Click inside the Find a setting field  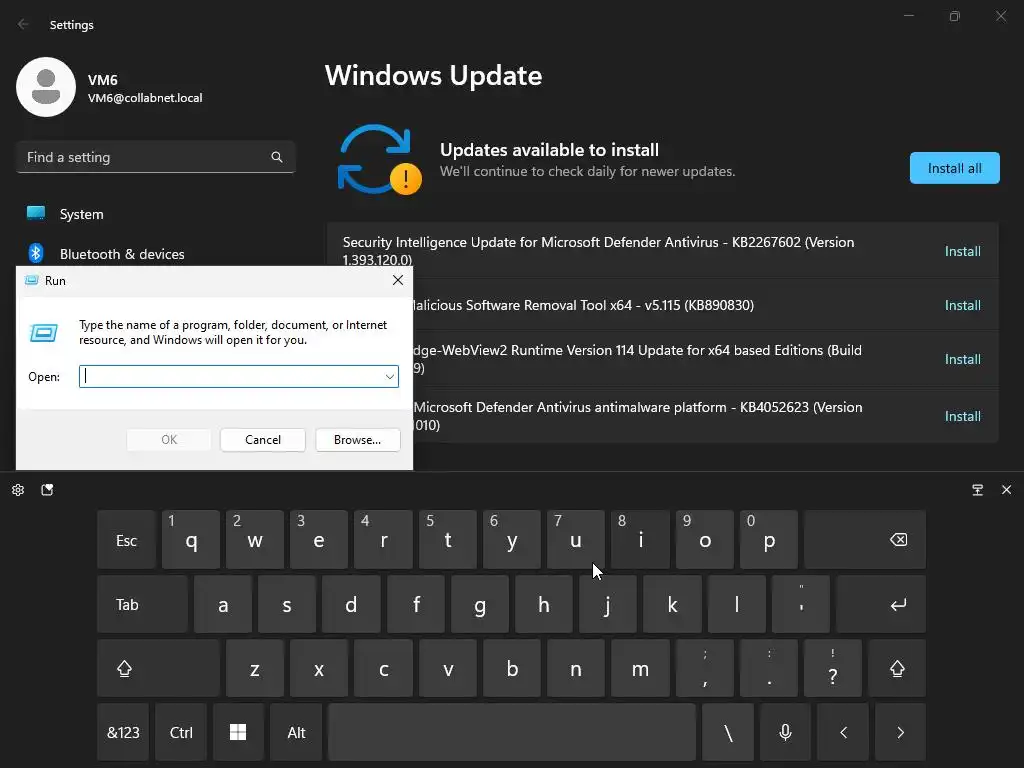(155, 157)
